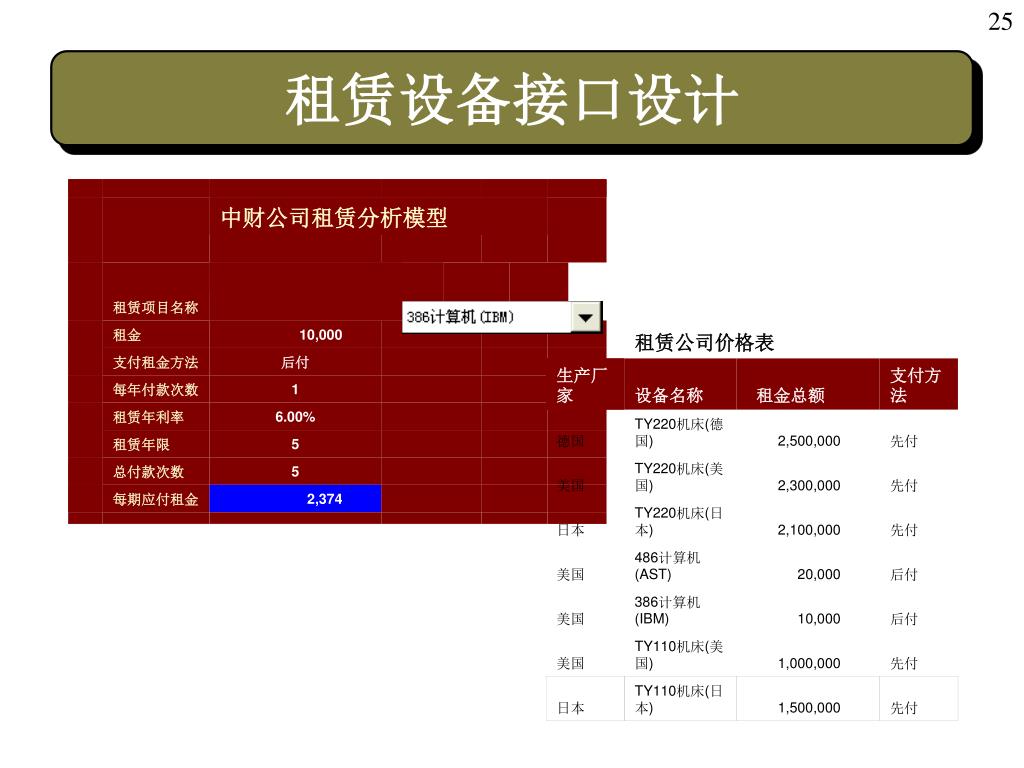The height and width of the screenshot is (768, 1024).
Task: Click 后付 in the 486计算机(AST) row
Action: [904, 575]
